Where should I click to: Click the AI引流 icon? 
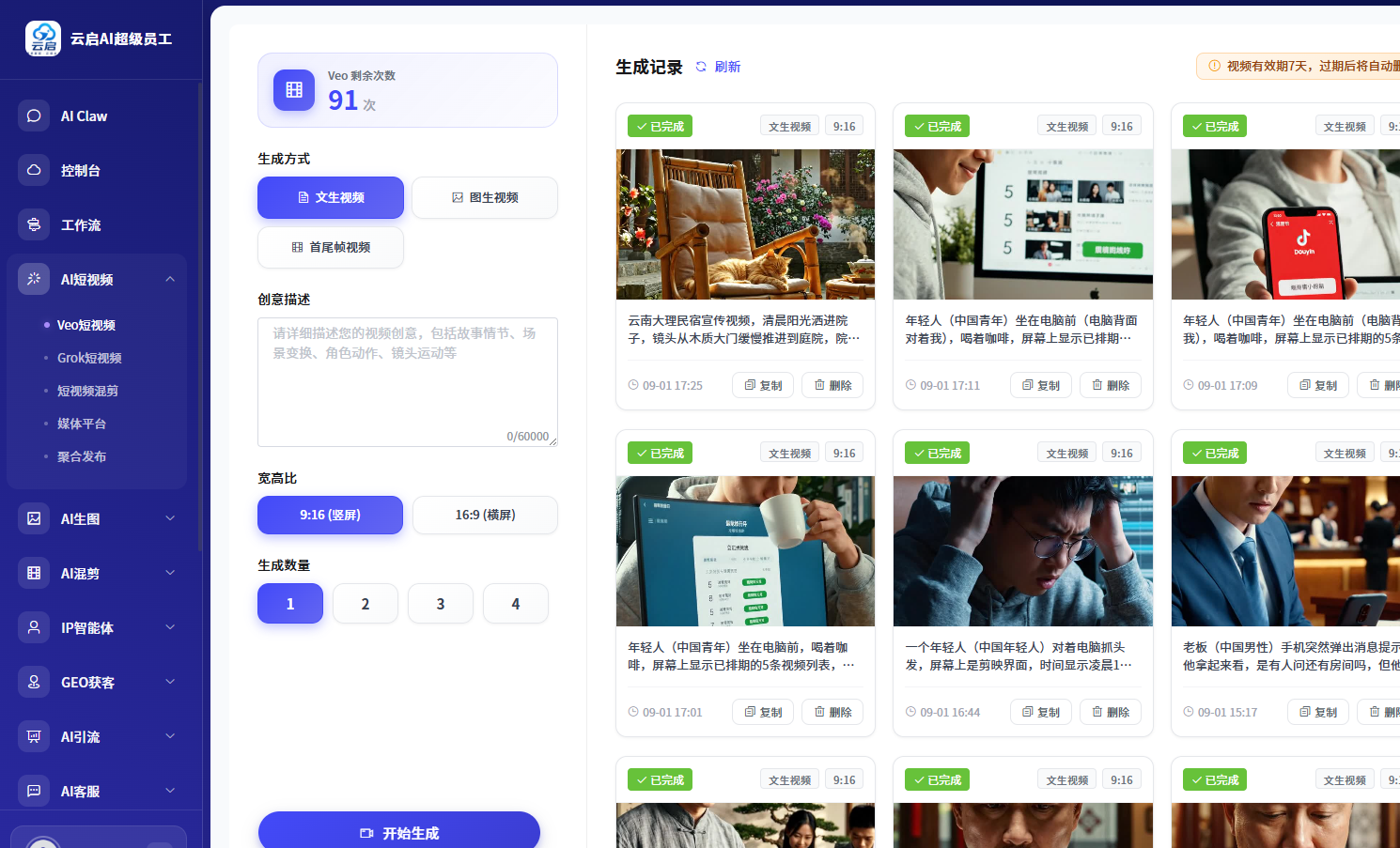(34, 736)
